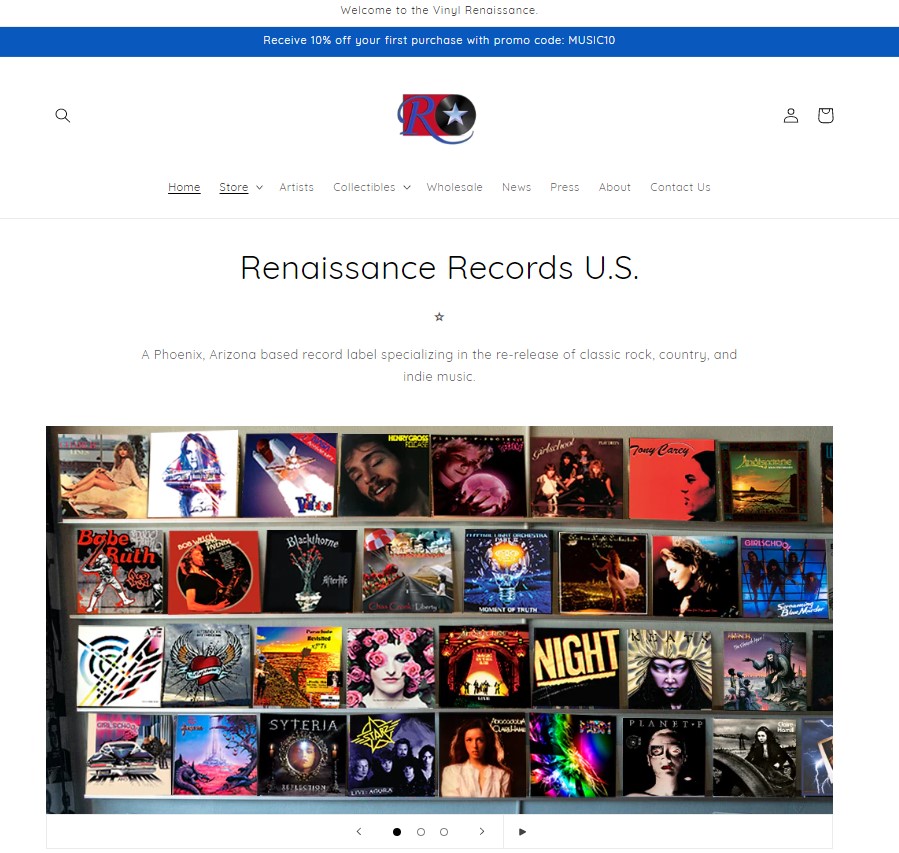Image resolution: width=899 pixels, height=853 pixels.
Task: Click the Welcome to the Vinyl Renaissance text
Action: [439, 10]
